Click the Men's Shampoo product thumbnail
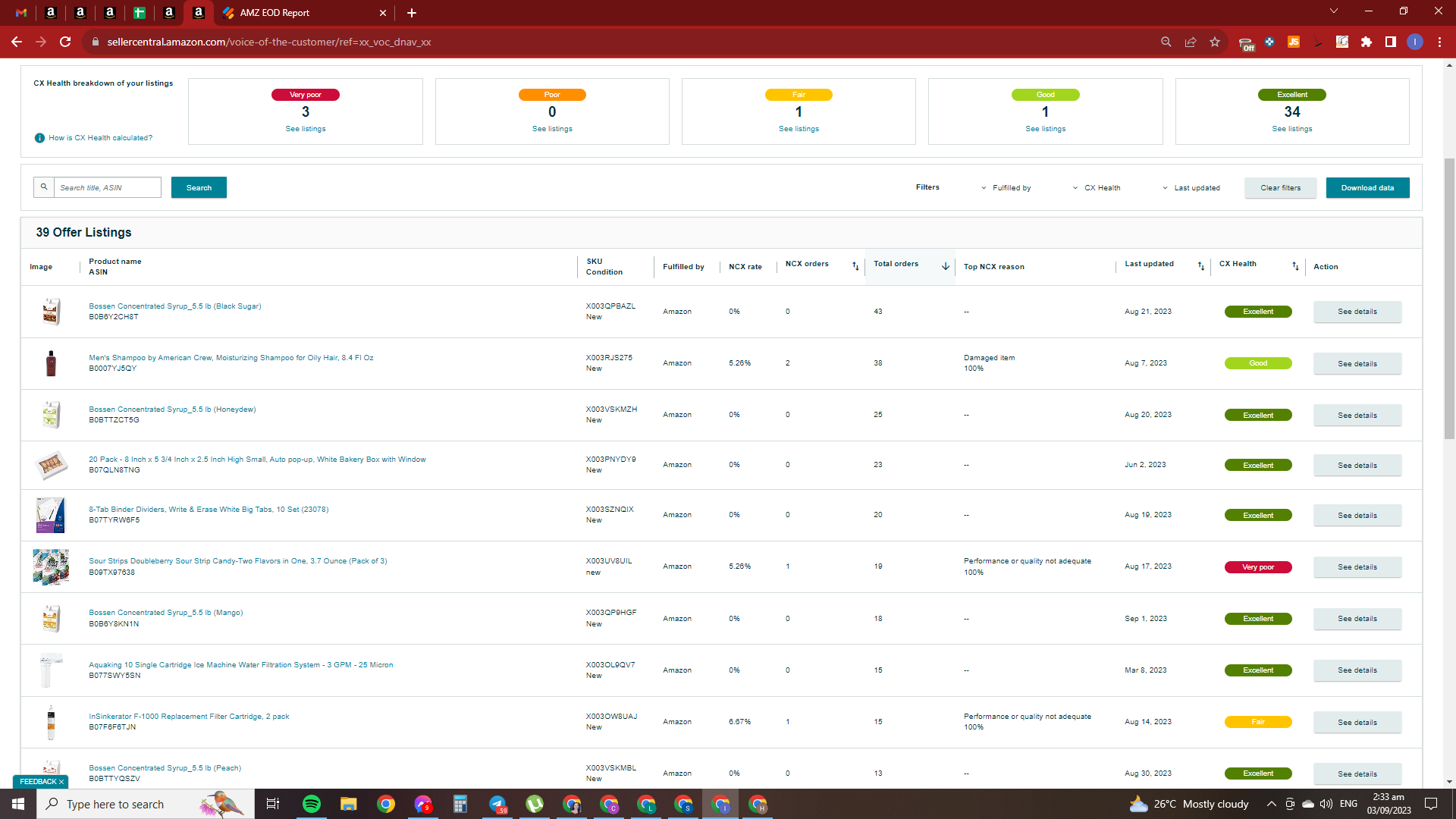This screenshot has height=819, width=1456. 51,363
